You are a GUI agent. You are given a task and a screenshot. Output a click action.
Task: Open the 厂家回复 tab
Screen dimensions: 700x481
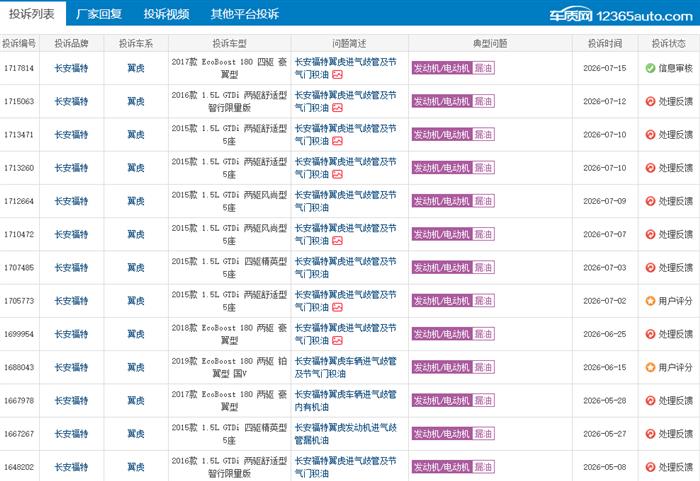99,14
